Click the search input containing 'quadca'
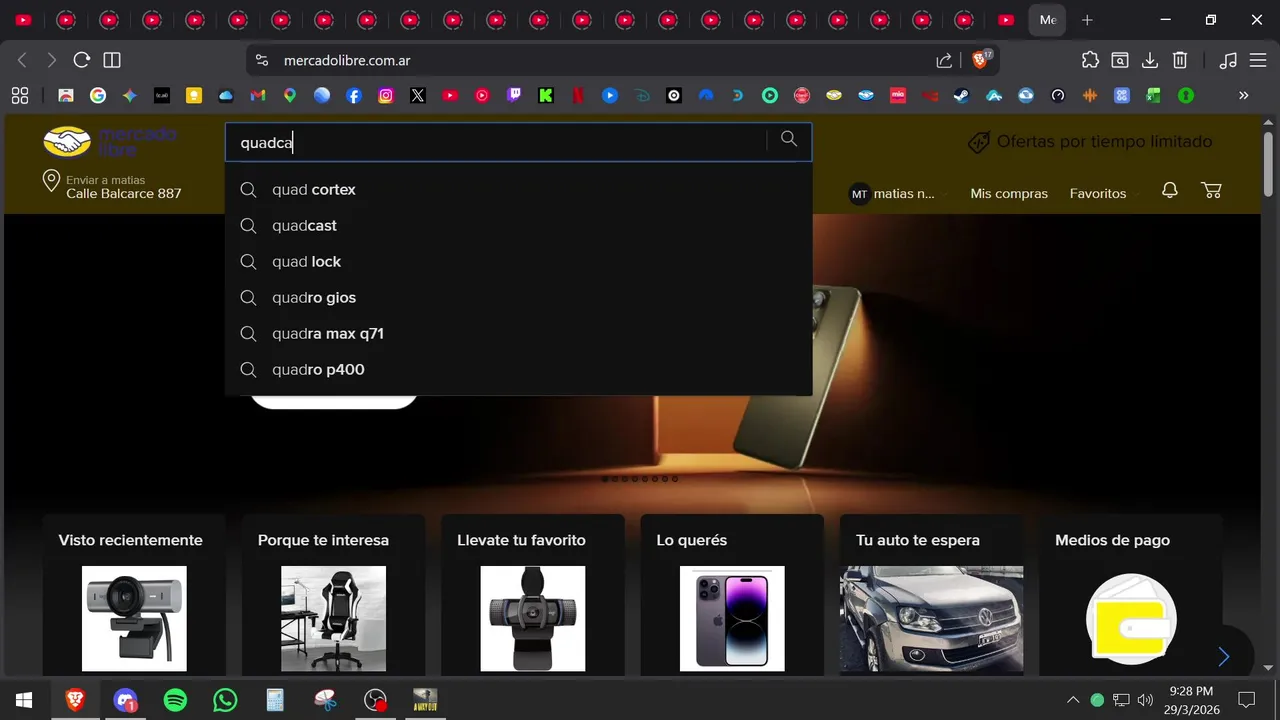 tap(498, 143)
